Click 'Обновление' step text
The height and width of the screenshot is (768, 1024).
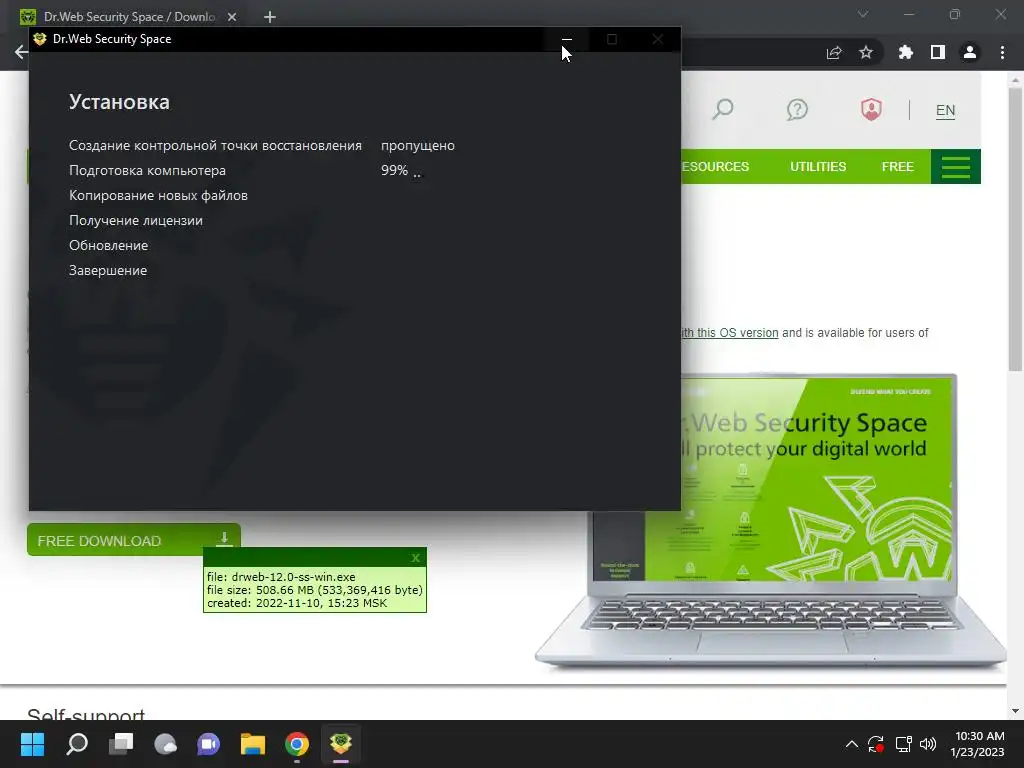108,246
